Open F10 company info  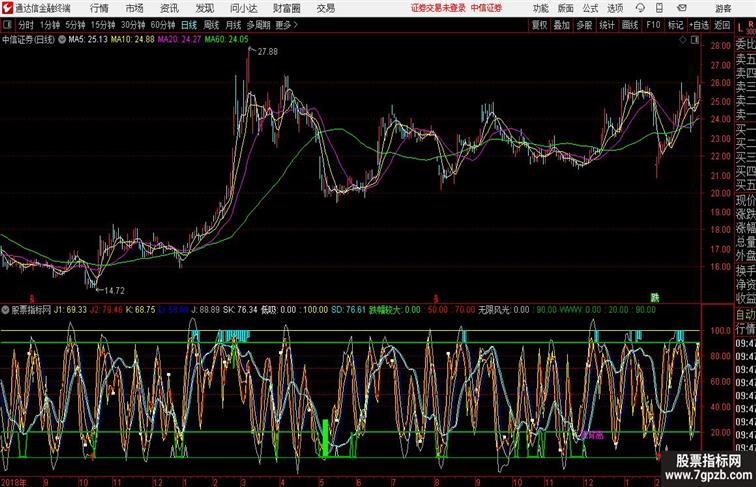coord(653,25)
